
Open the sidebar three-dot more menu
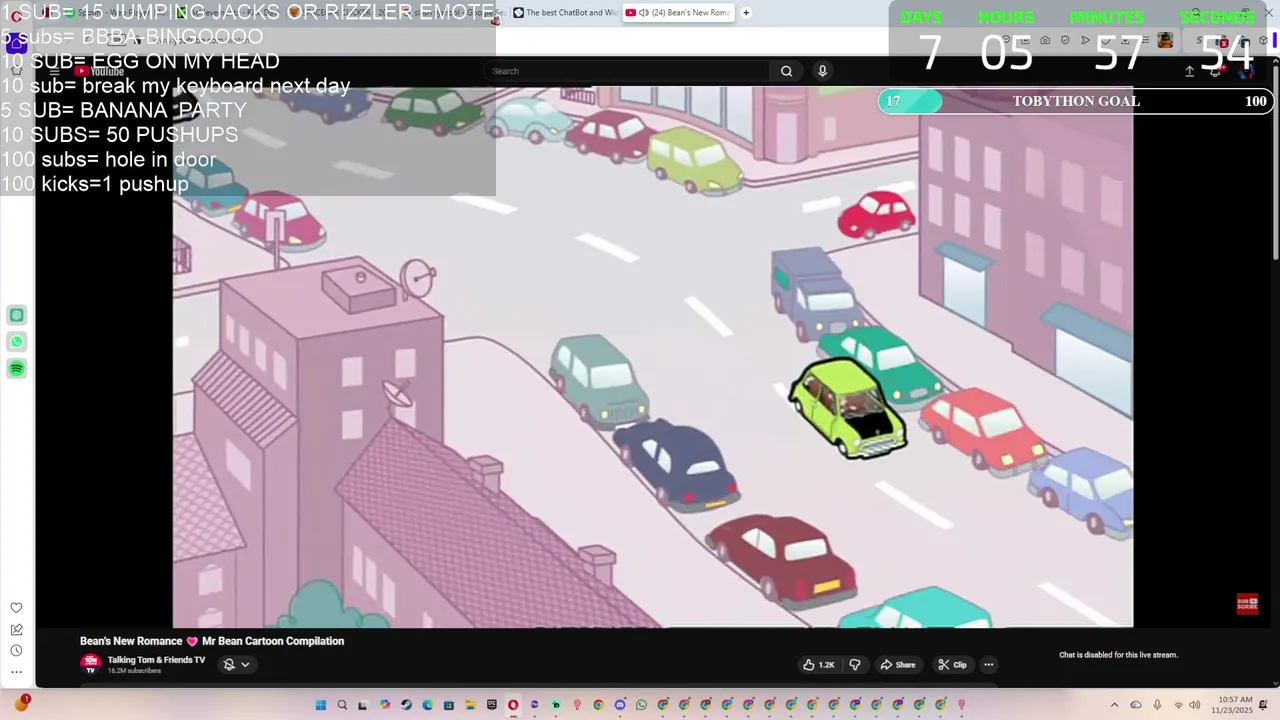(x=16, y=672)
